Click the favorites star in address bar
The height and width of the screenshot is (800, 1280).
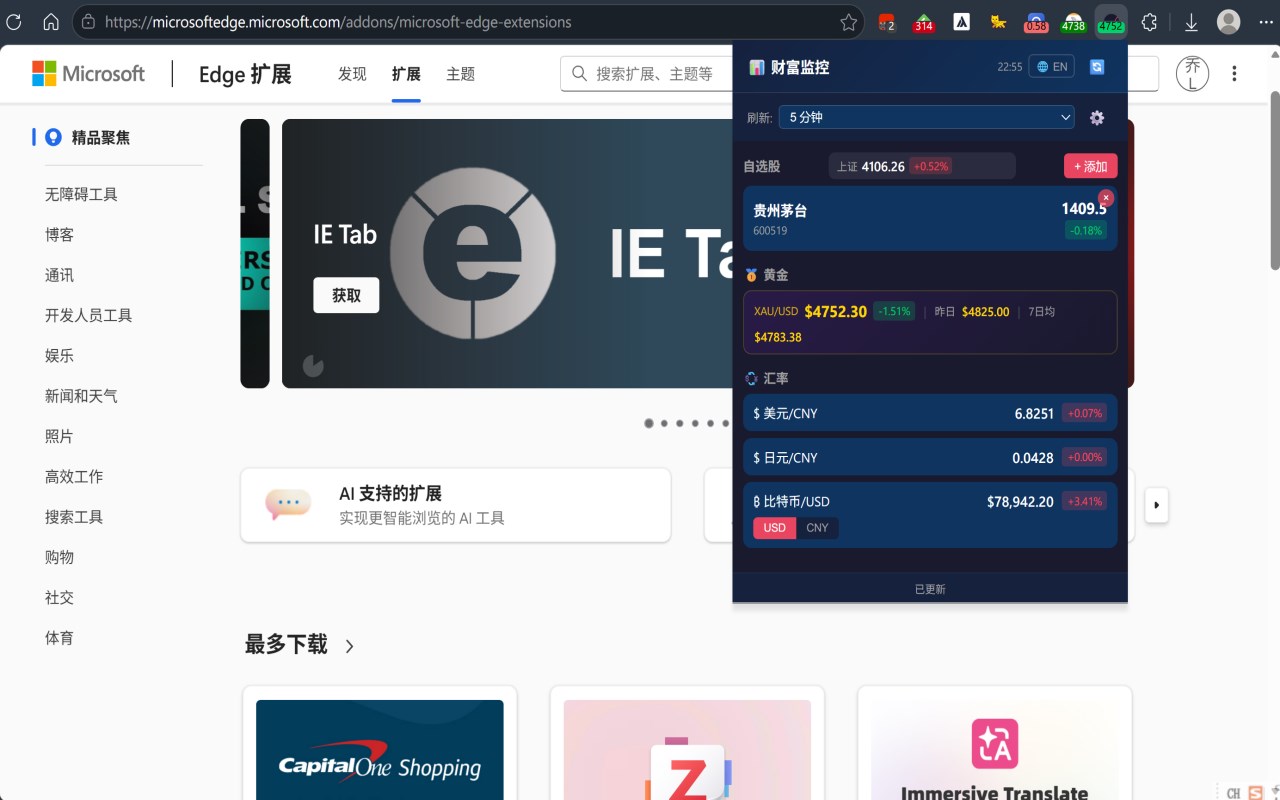click(x=849, y=22)
